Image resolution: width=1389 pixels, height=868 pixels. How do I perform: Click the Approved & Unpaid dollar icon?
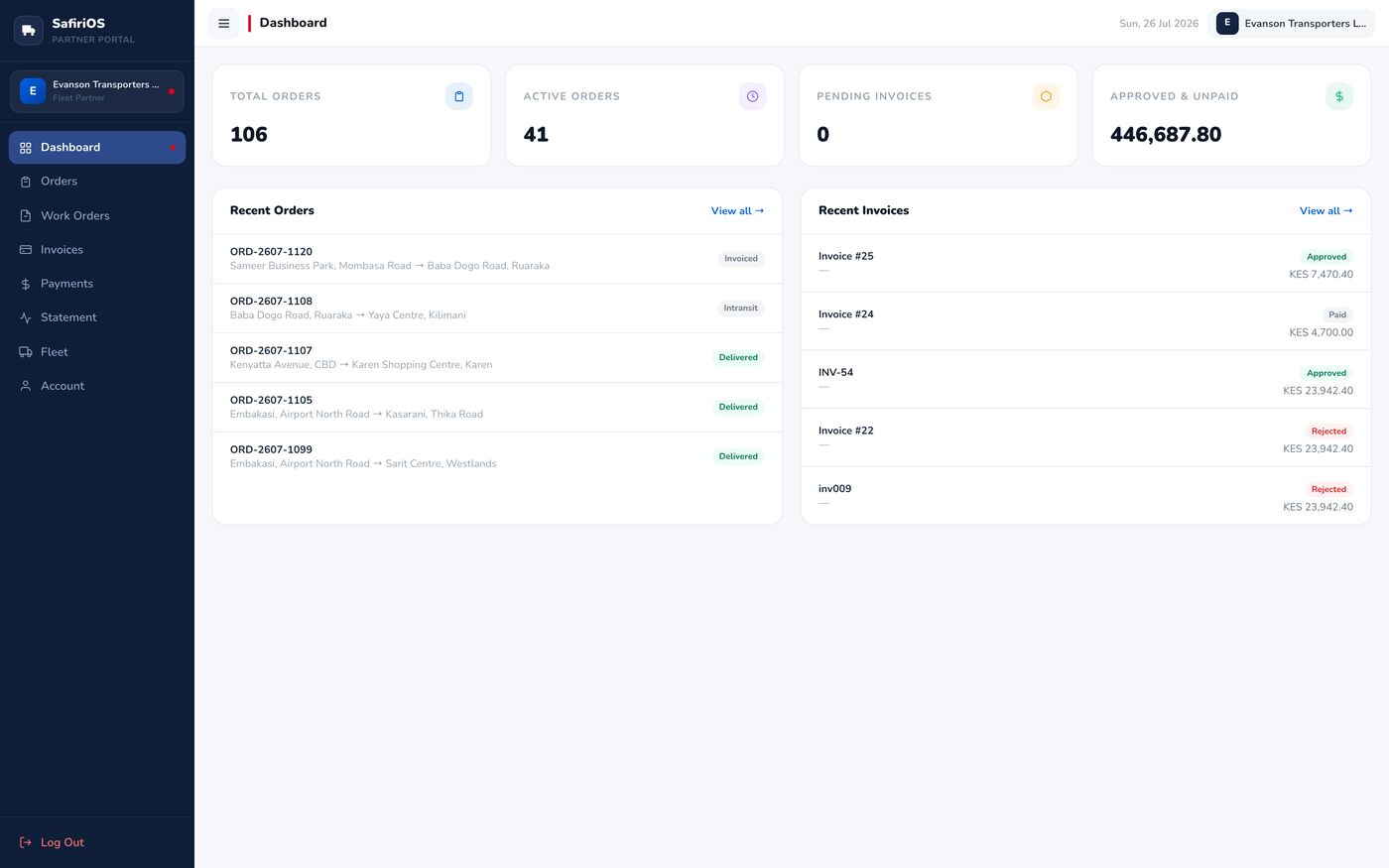coord(1339,96)
